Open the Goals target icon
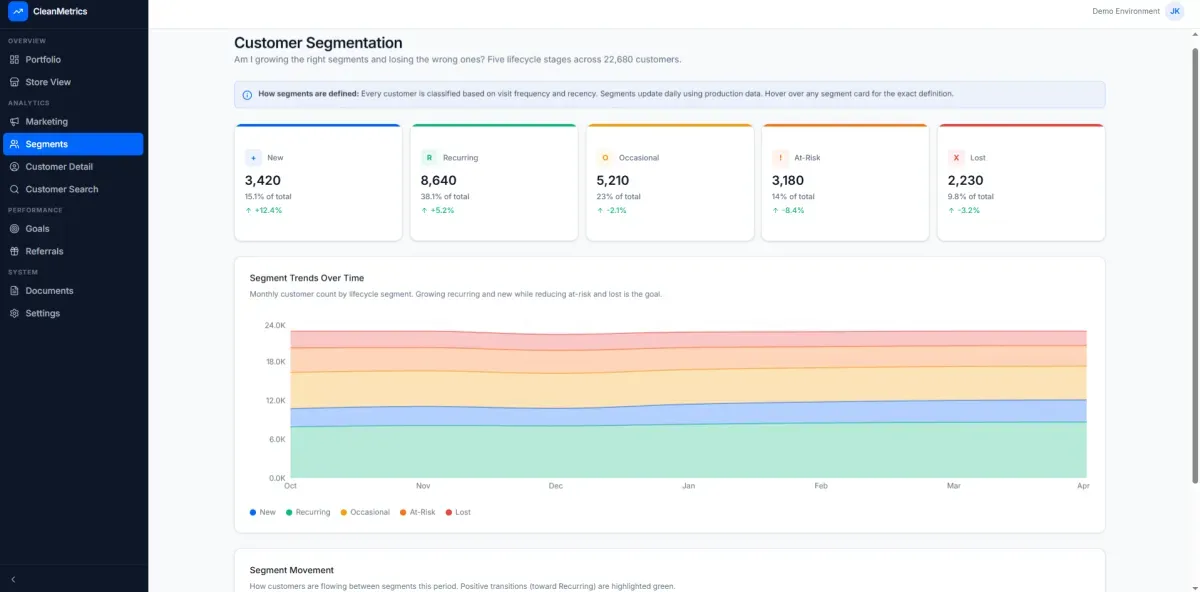1200x592 pixels. point(15,229)
